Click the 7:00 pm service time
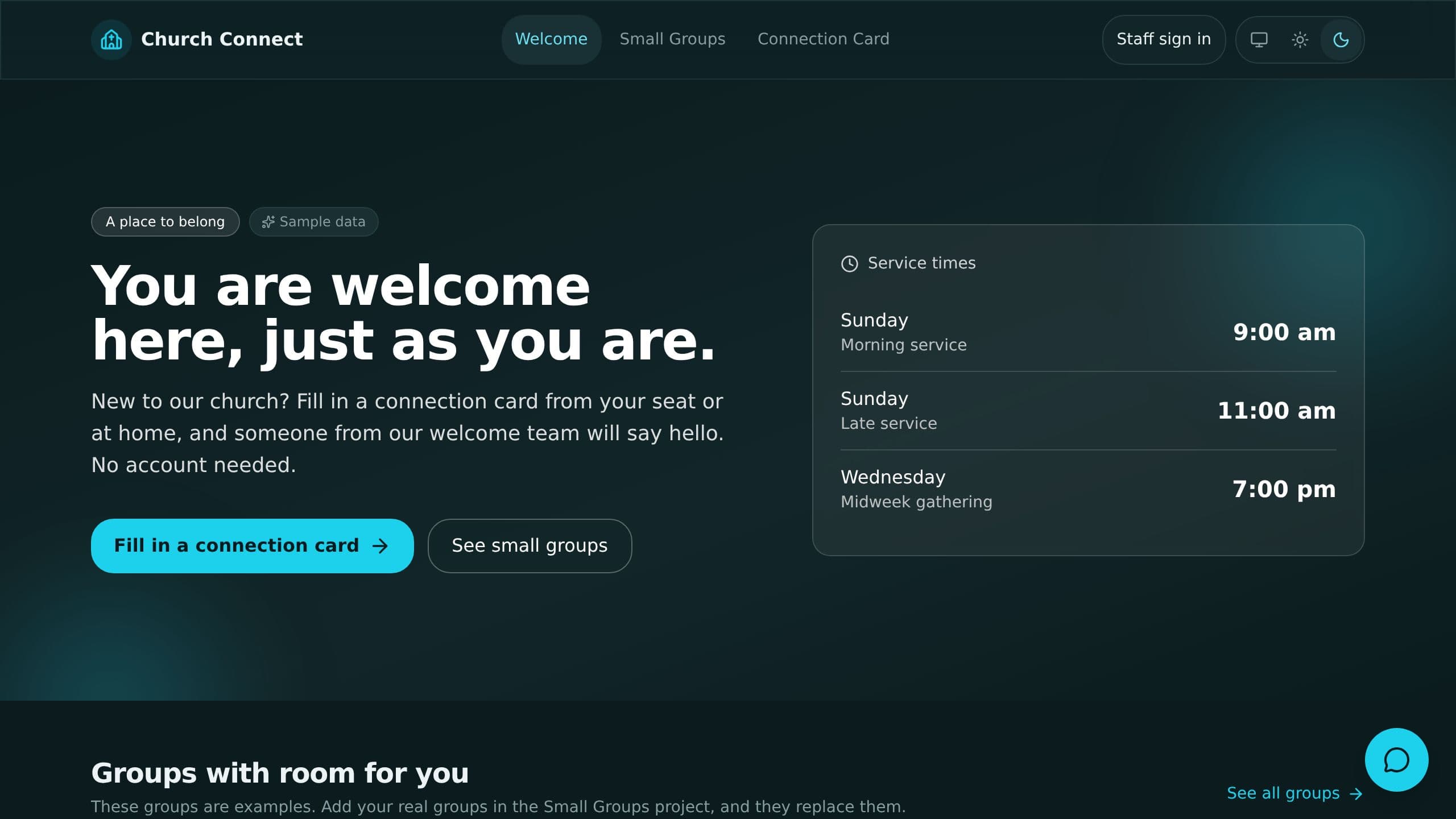 click(1284, 489)
